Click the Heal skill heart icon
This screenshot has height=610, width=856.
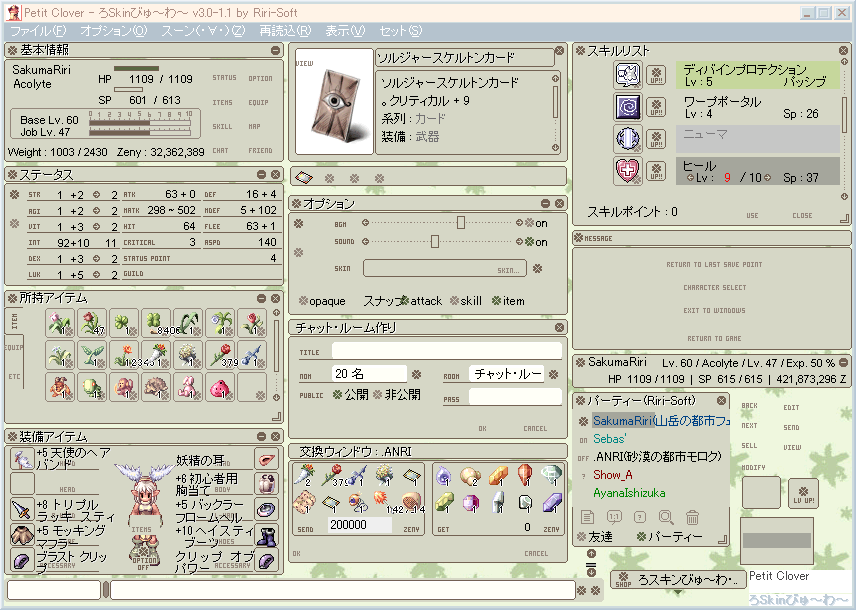628,170
